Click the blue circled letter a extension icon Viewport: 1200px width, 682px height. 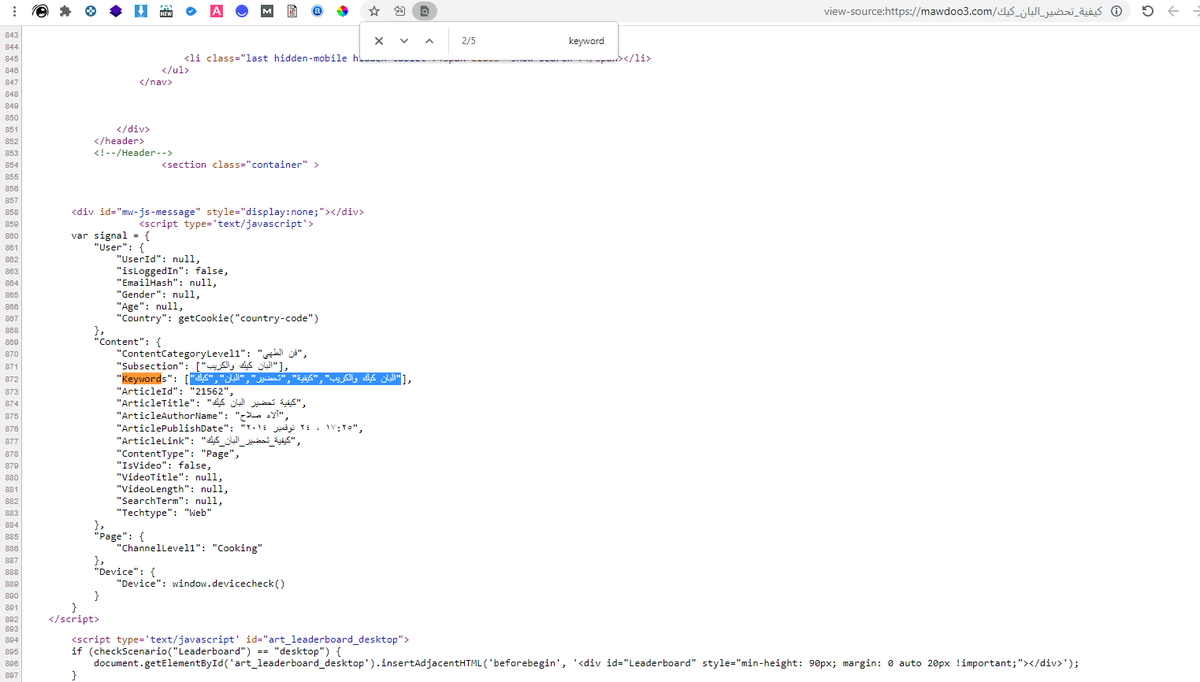[x=317, y=11]
